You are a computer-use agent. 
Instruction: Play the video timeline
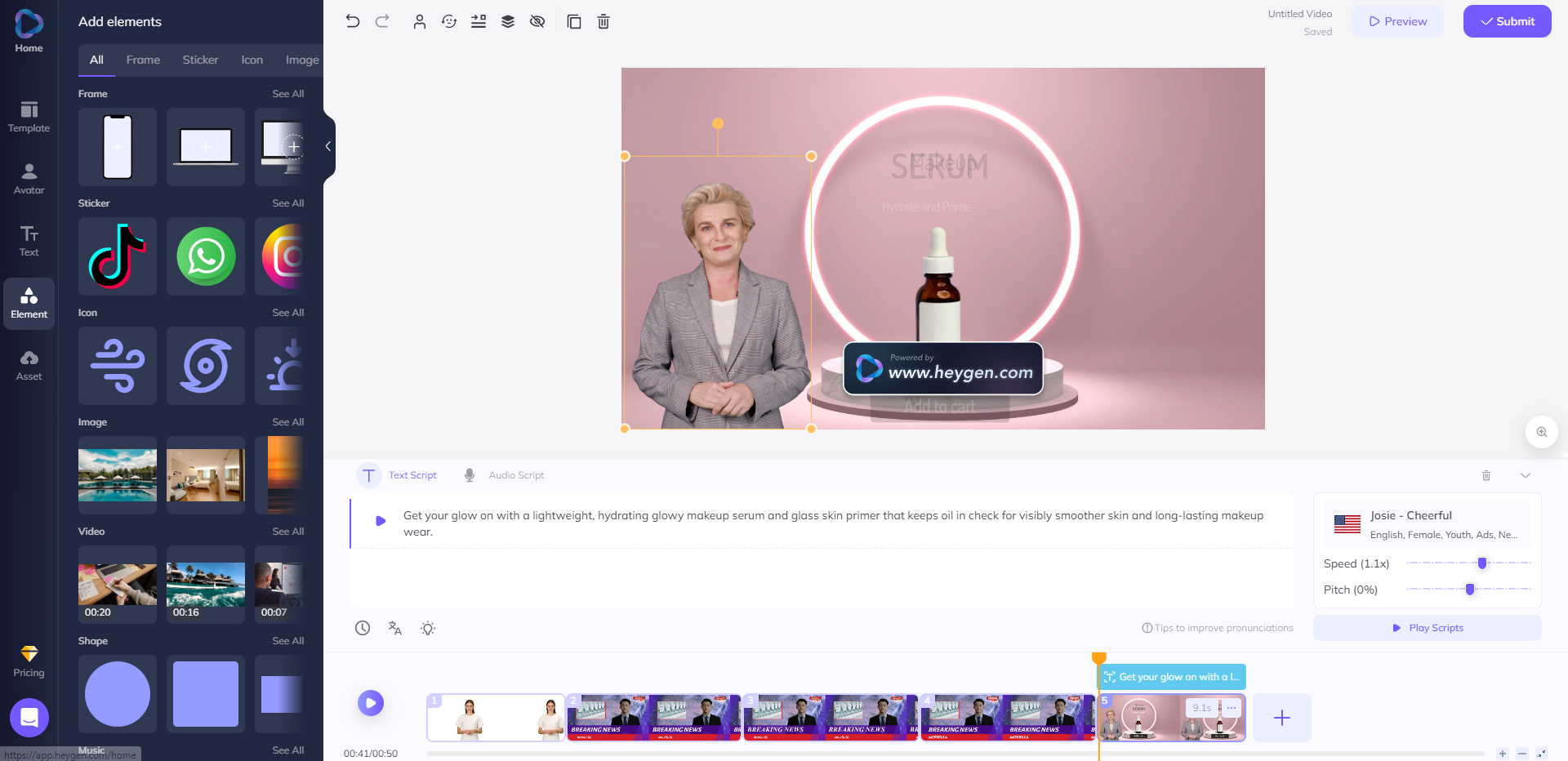tap(371, 703)
